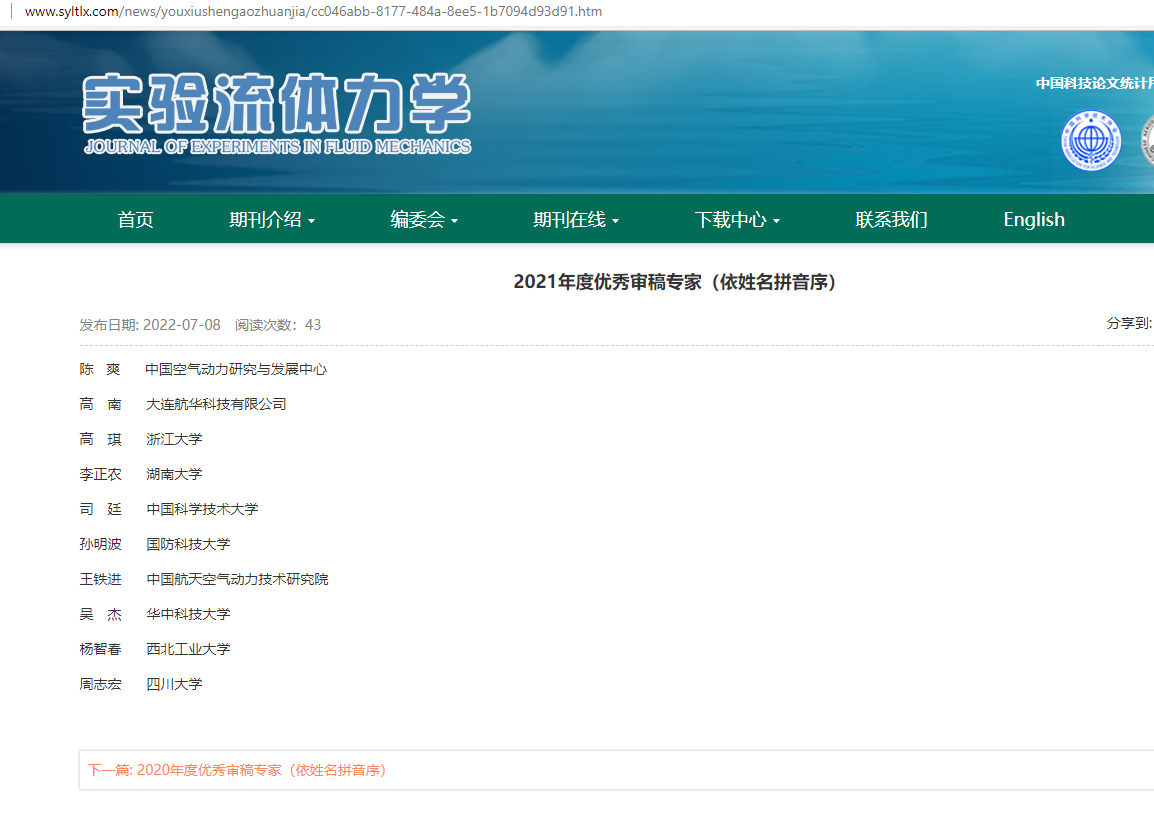The width and height of the screenshot is (1154, 817).
Task: Select the 国防科技大学 affiliation
Action: [188, 544]
